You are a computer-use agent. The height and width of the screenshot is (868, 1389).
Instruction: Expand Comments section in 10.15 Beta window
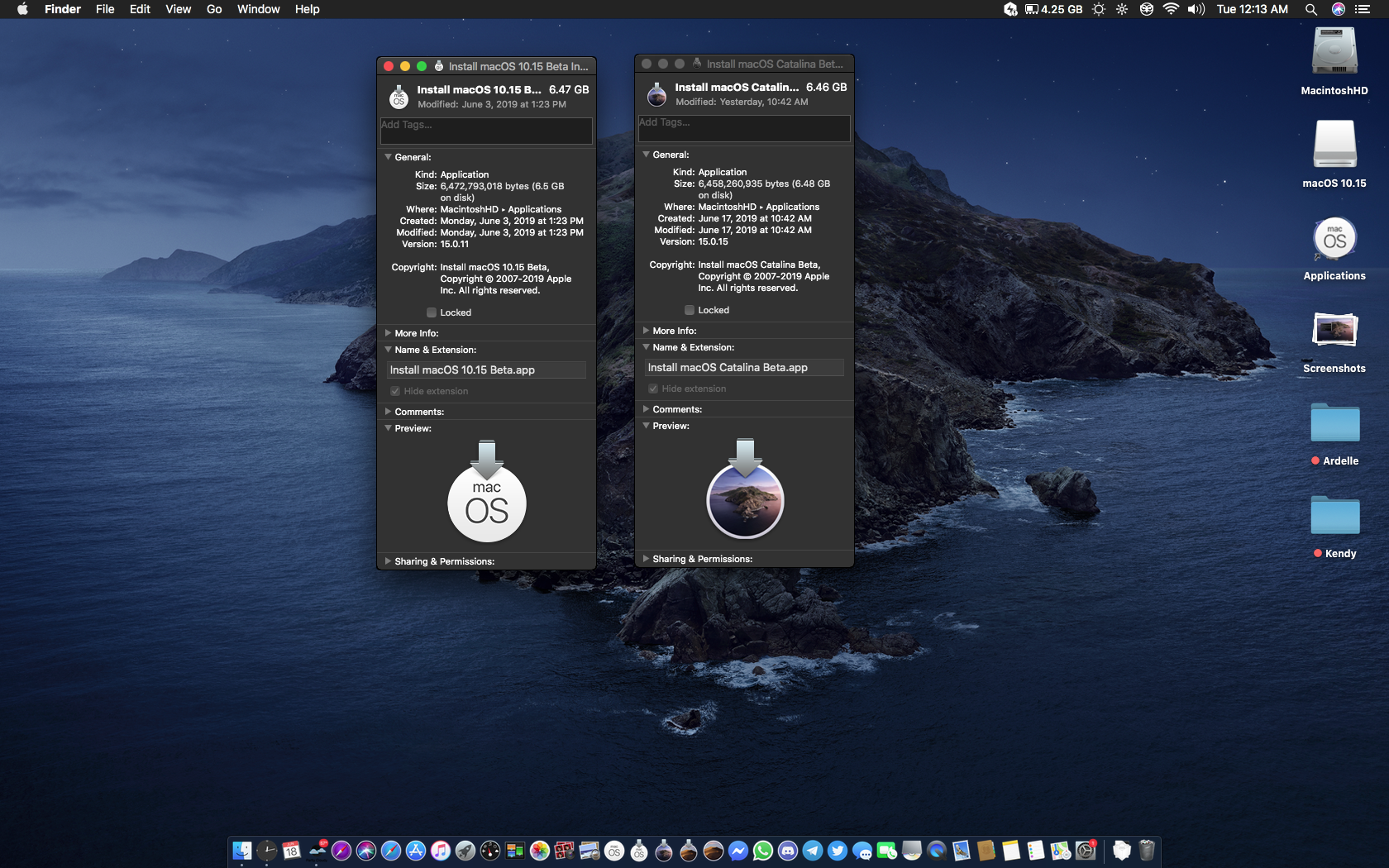pyautogui.click(x=388, y=412)
